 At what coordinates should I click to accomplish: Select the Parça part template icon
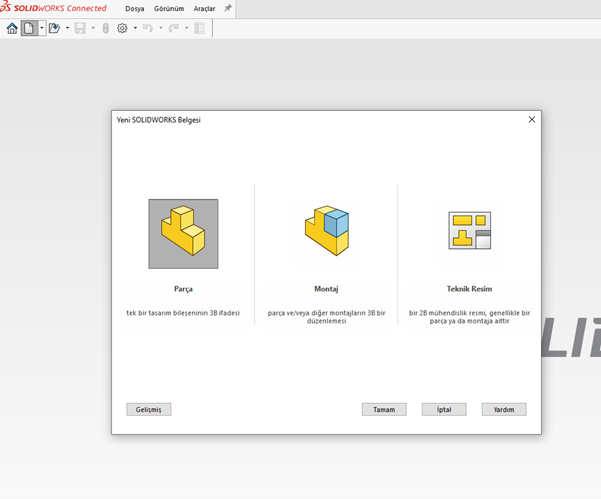pyautogui.click(x=183, y=234)
